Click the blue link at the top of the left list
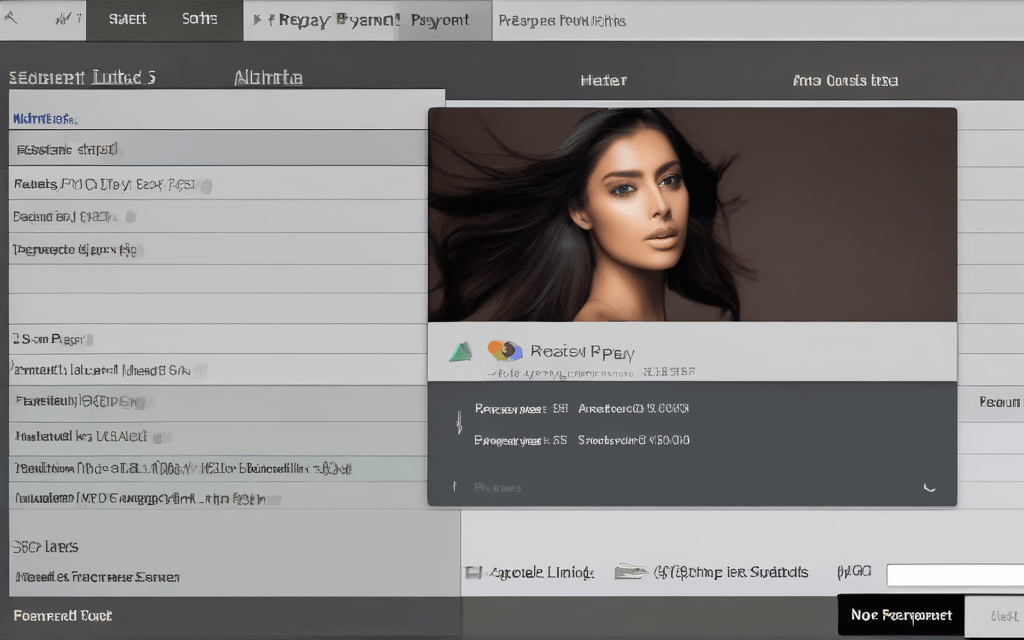1024x640 pixels. (44, 119)
